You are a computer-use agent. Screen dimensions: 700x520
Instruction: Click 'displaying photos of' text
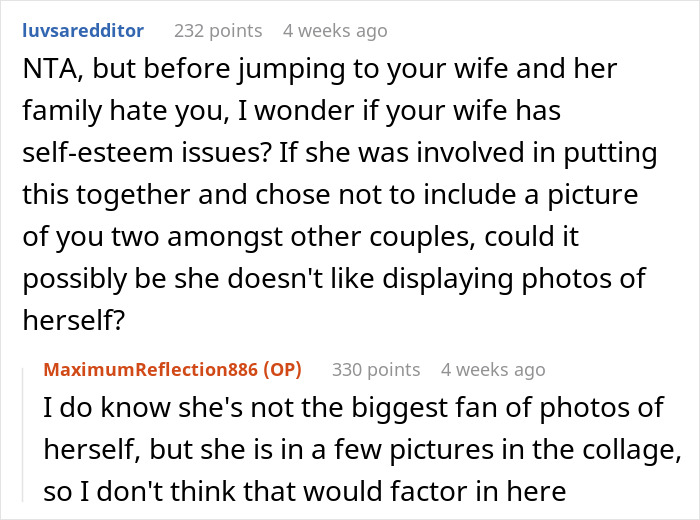[x=514, y=279]
